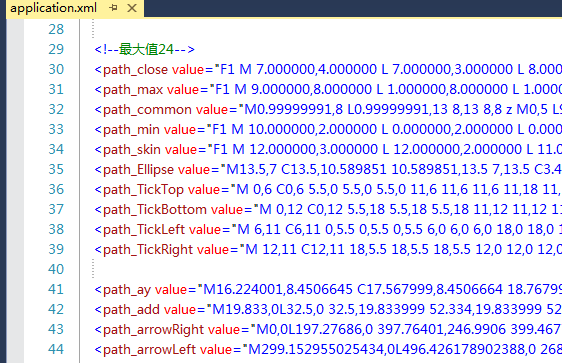
Task: Click line number 44 in gutter
Action: click(x=56, y=349)
